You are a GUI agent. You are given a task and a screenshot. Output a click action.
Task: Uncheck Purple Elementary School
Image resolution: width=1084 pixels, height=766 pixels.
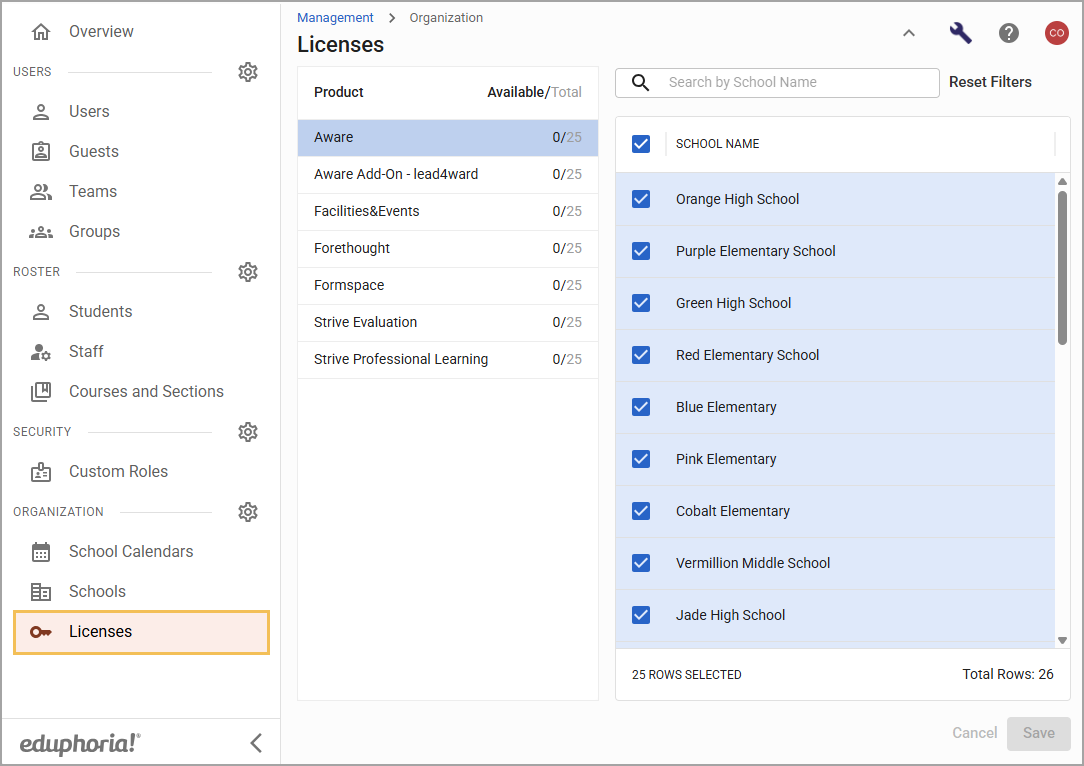[x=641, y=251]
